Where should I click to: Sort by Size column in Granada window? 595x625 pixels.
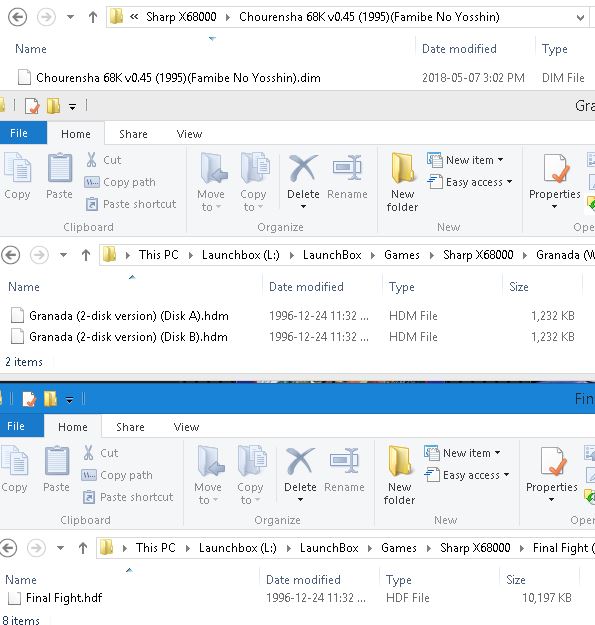click(518, 287)
